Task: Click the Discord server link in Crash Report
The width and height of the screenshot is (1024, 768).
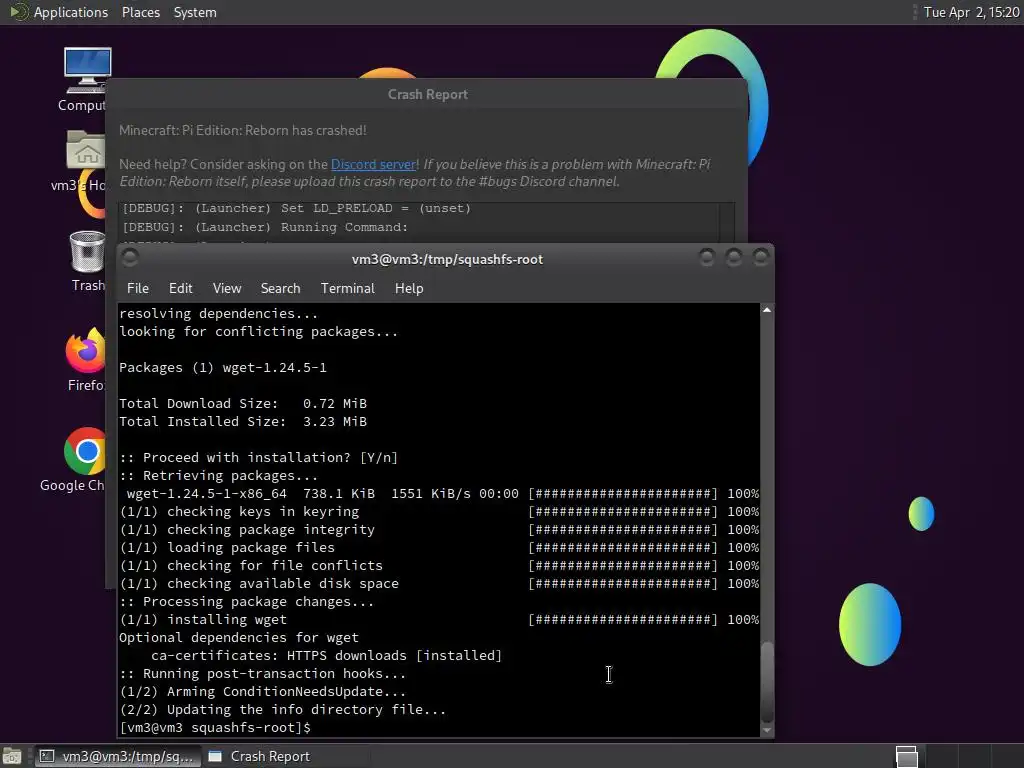Action: (374, 165)
